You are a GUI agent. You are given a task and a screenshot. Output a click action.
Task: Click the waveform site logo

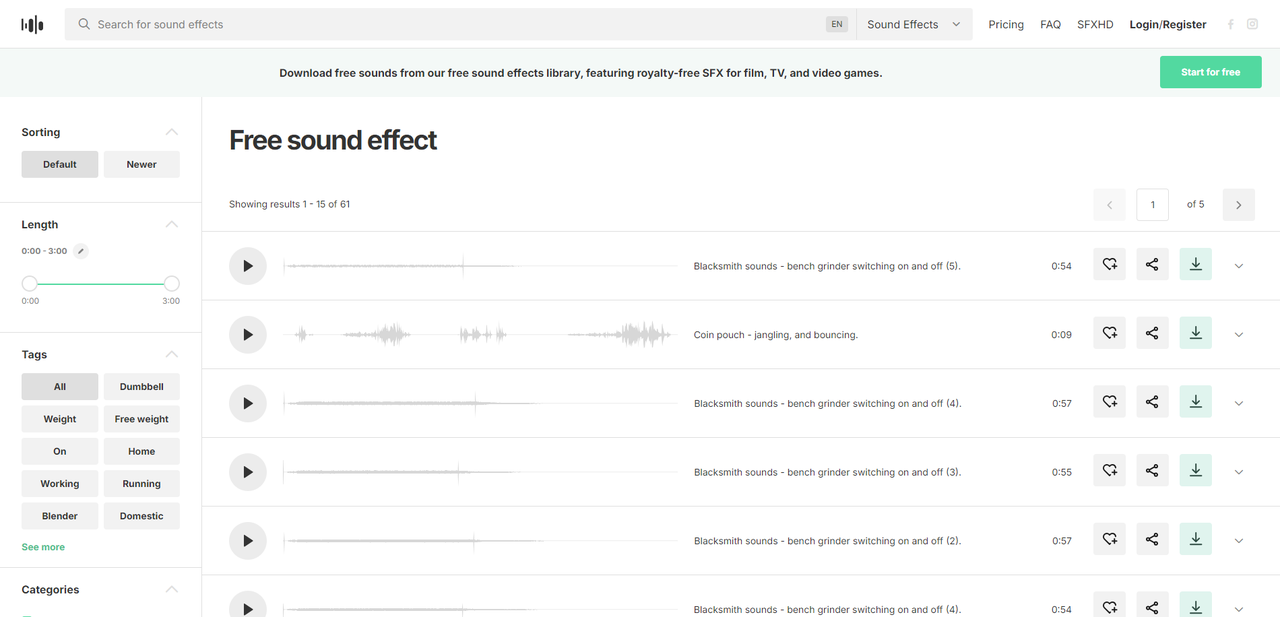[x=33, y=25]
